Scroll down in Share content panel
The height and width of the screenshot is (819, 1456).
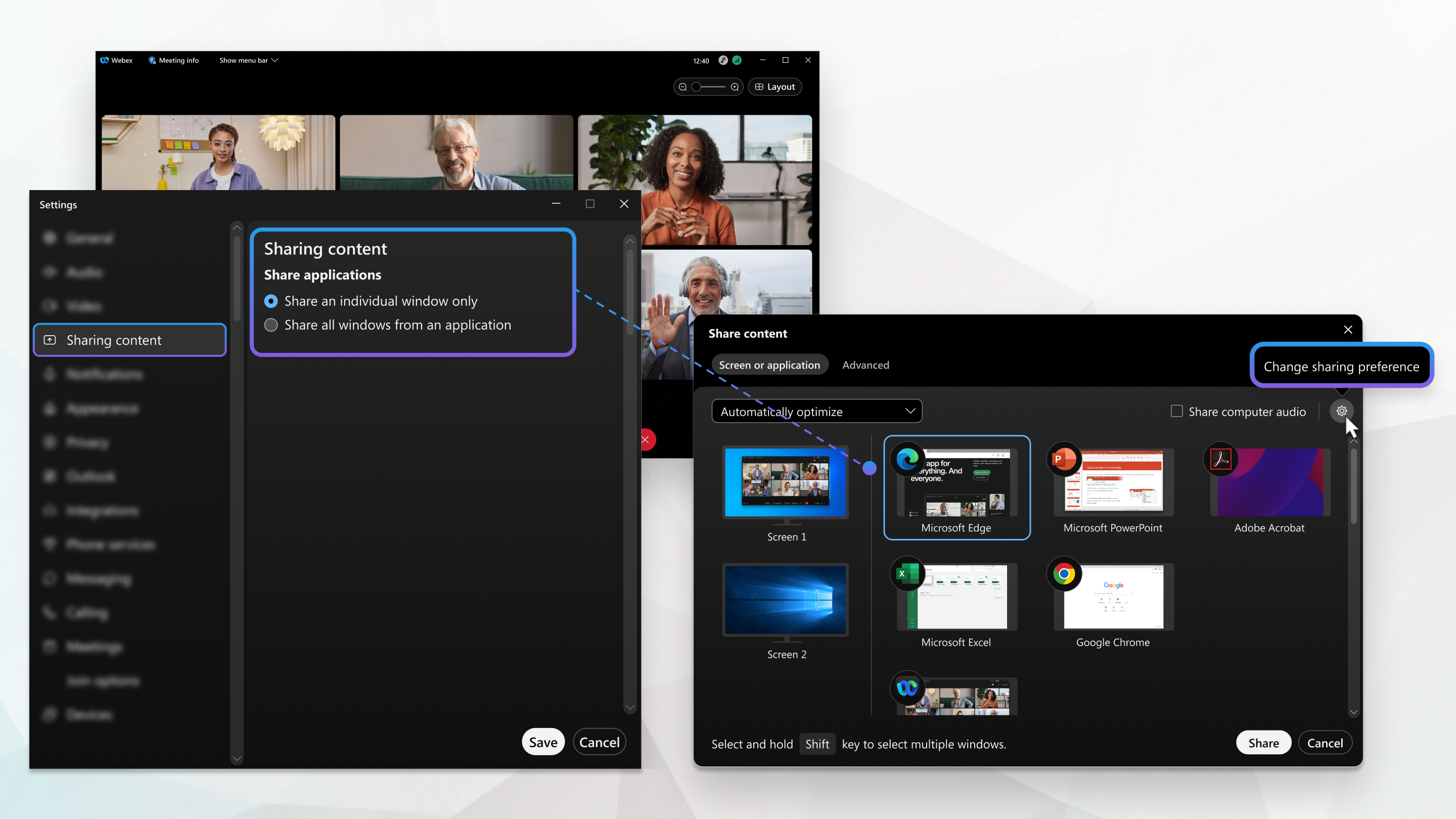click(x=1353, y=711)
